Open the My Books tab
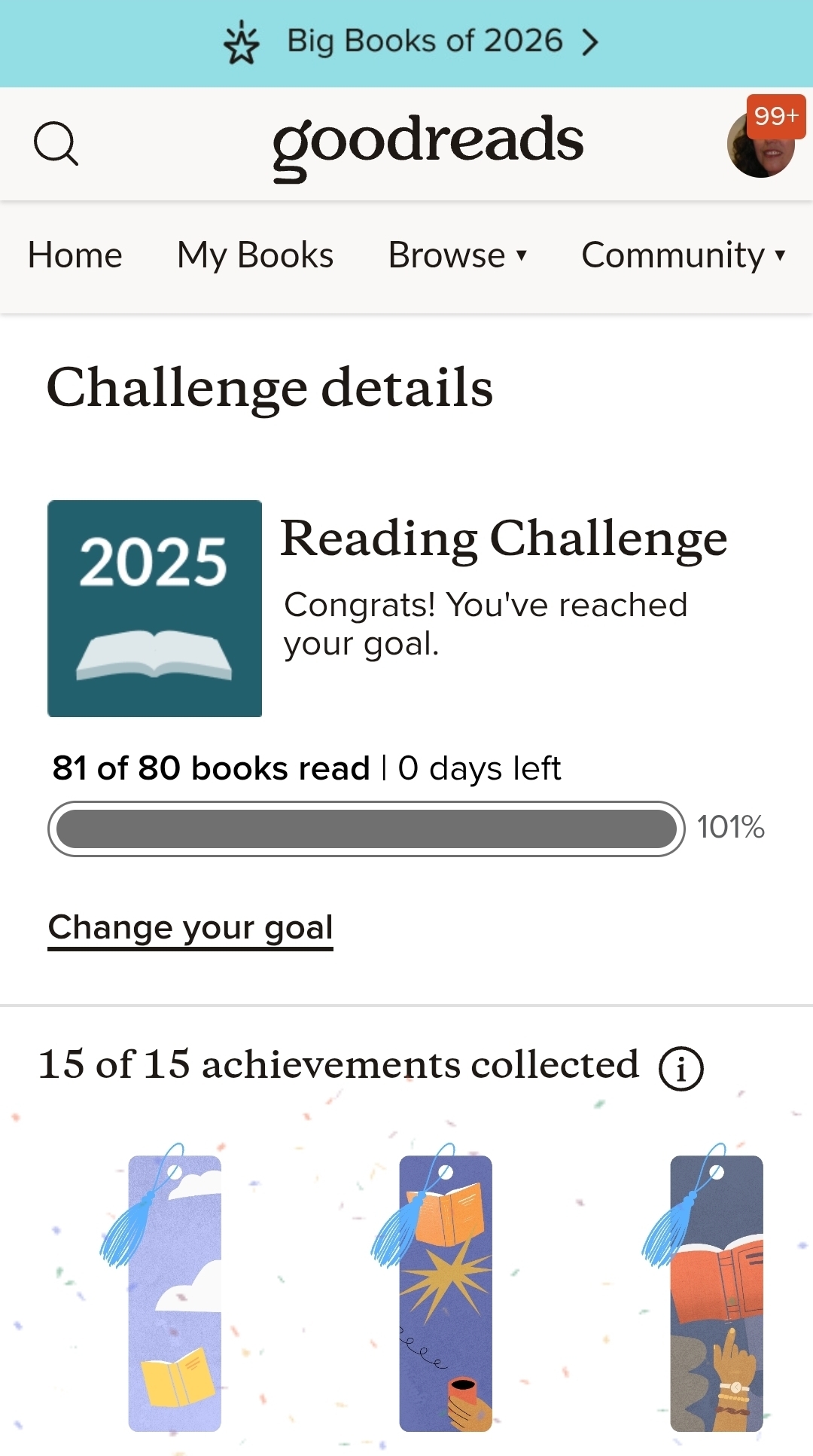Image resolution: width=813 pixels, height=1456 pixels. 255,255
